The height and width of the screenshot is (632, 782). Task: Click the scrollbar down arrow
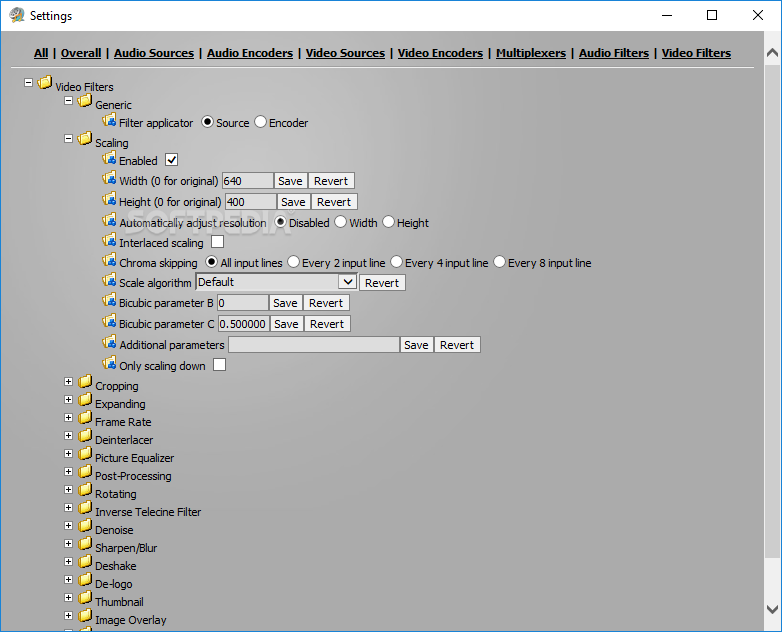click(x=773, y=609)
